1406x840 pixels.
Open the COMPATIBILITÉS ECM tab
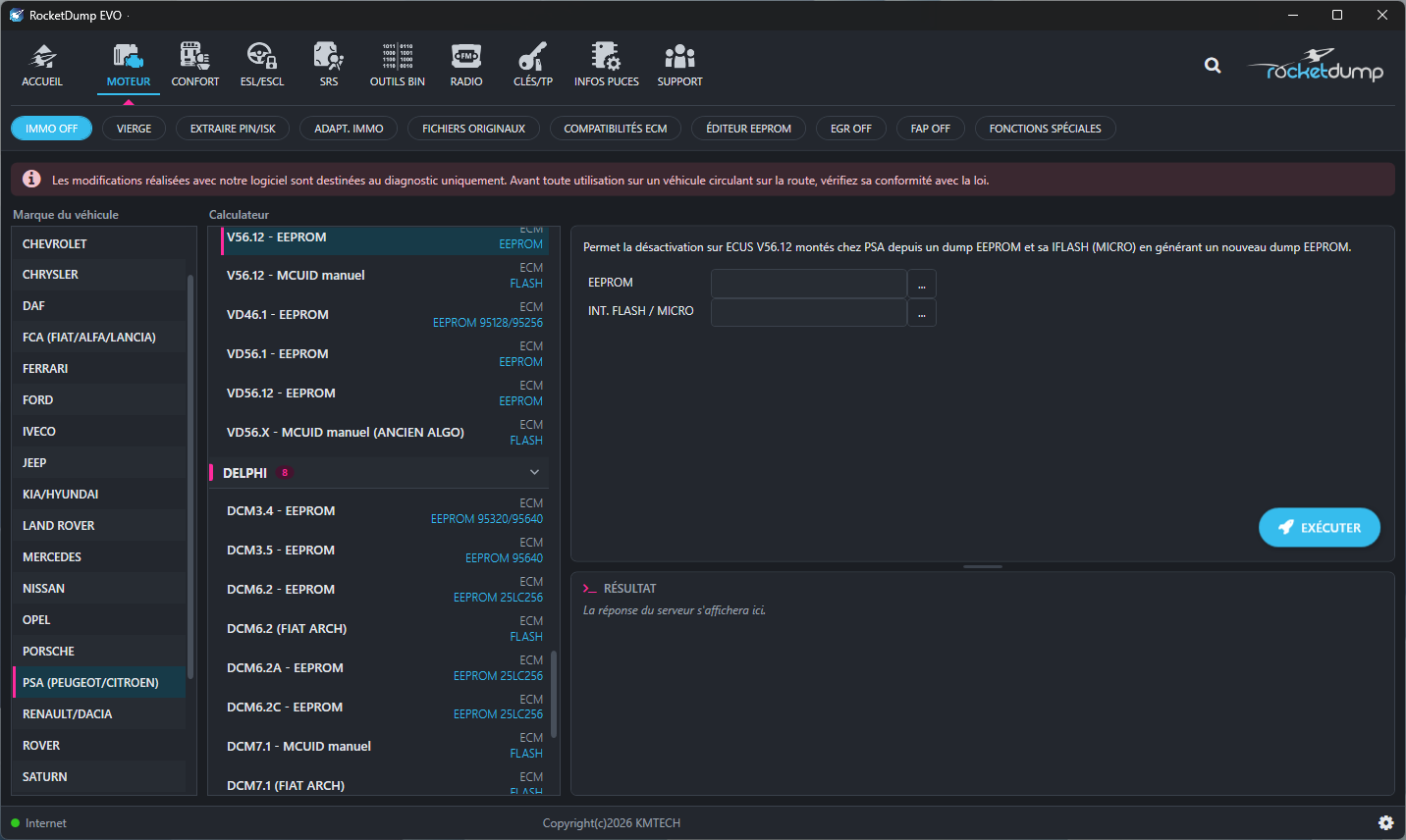(x=616, y=129)
